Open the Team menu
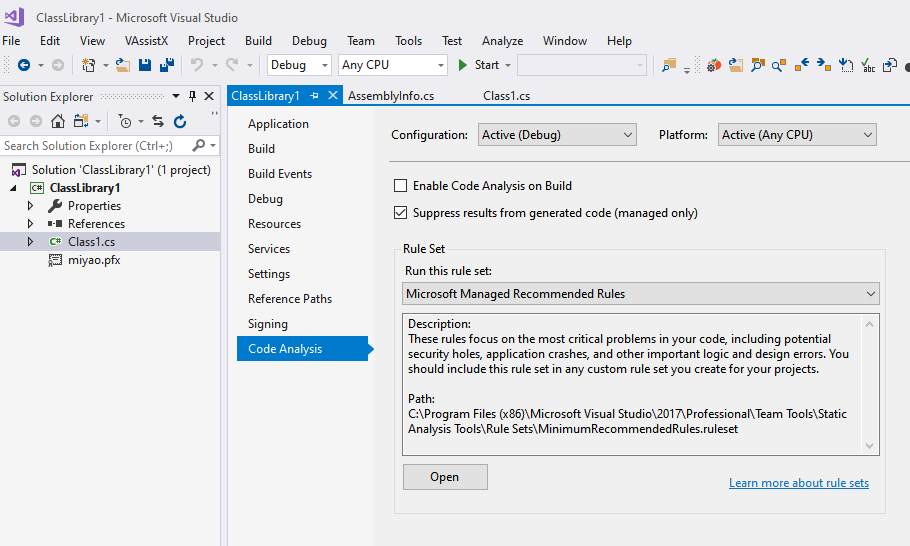The image size is (910, 546). 360,41
